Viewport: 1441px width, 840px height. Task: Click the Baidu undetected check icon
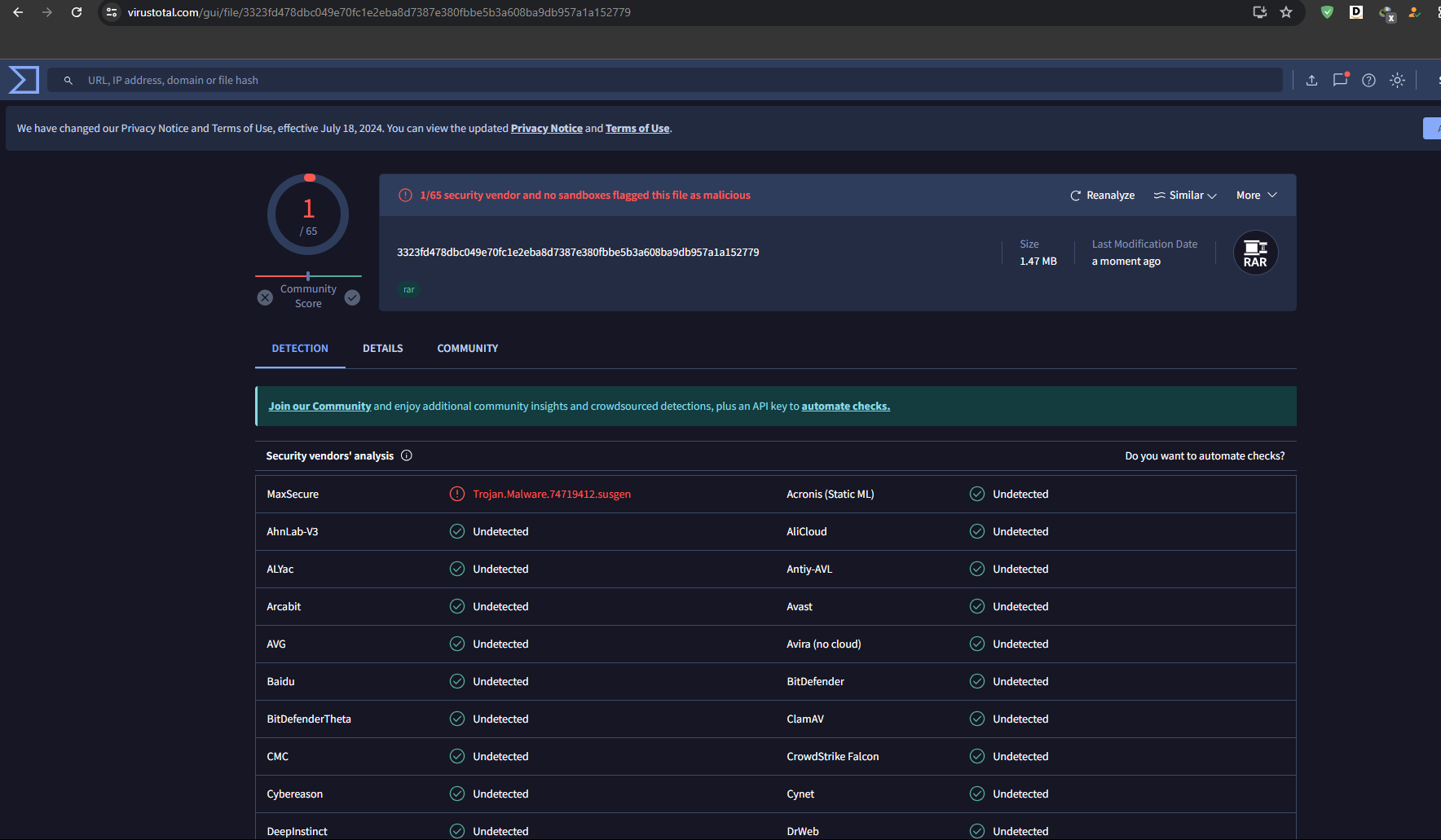pos(457,681)
